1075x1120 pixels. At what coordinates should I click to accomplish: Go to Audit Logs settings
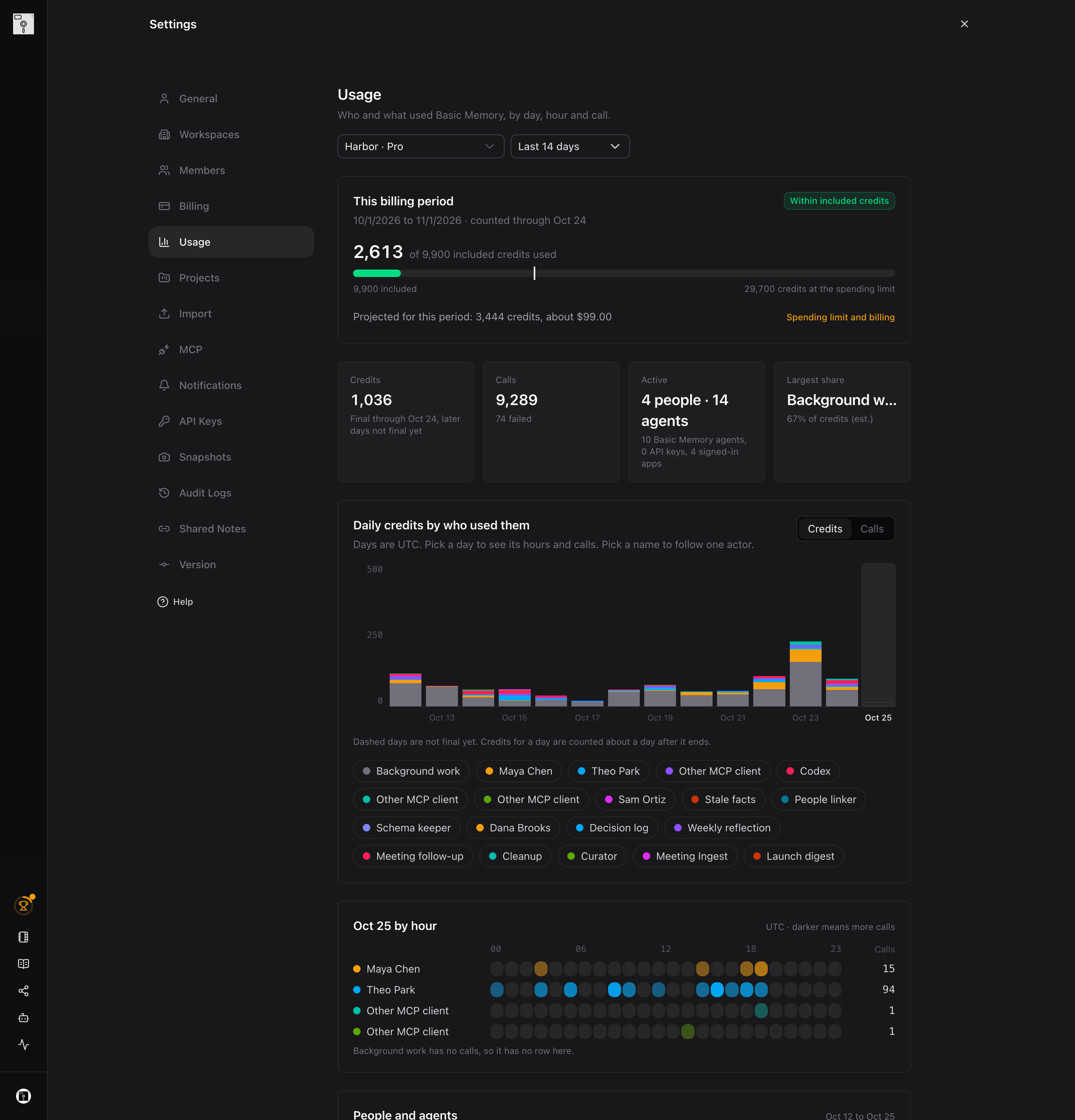click(231, 493)
